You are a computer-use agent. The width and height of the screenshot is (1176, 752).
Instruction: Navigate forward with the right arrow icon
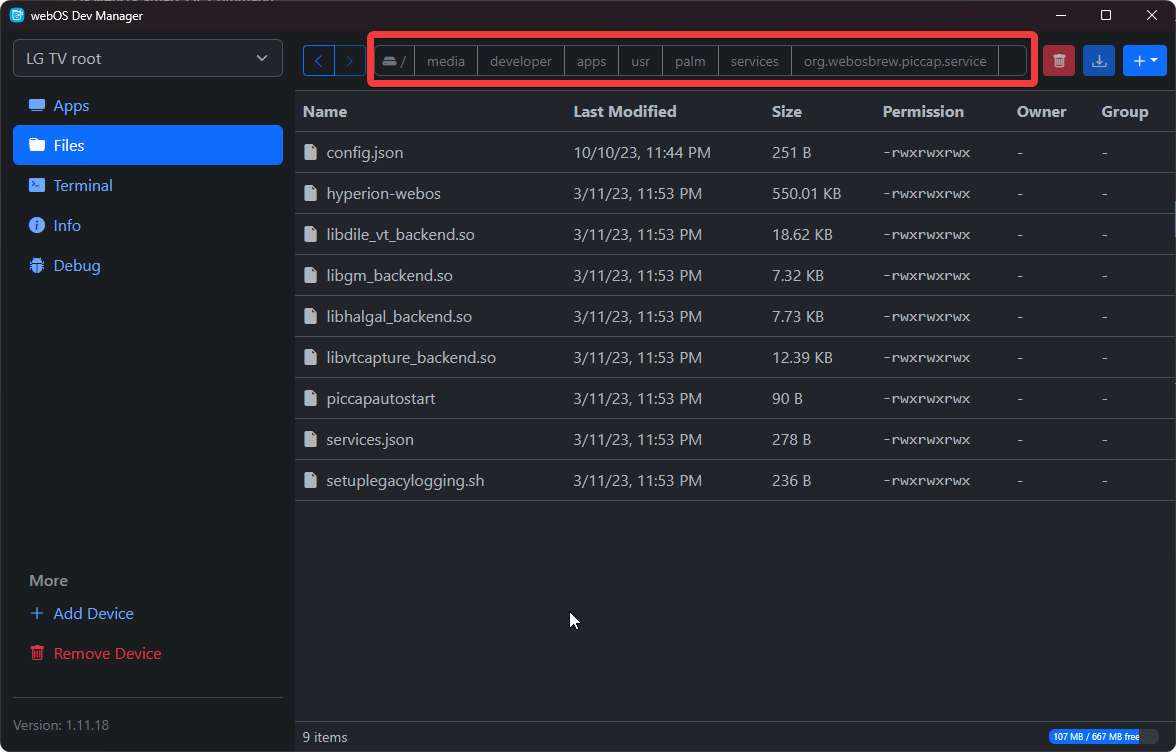click(x=348, y=60)
